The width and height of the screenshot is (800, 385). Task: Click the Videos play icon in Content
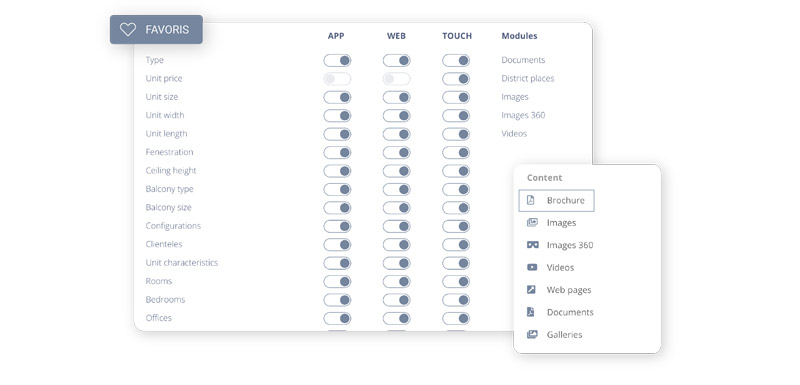click(532, 267)
